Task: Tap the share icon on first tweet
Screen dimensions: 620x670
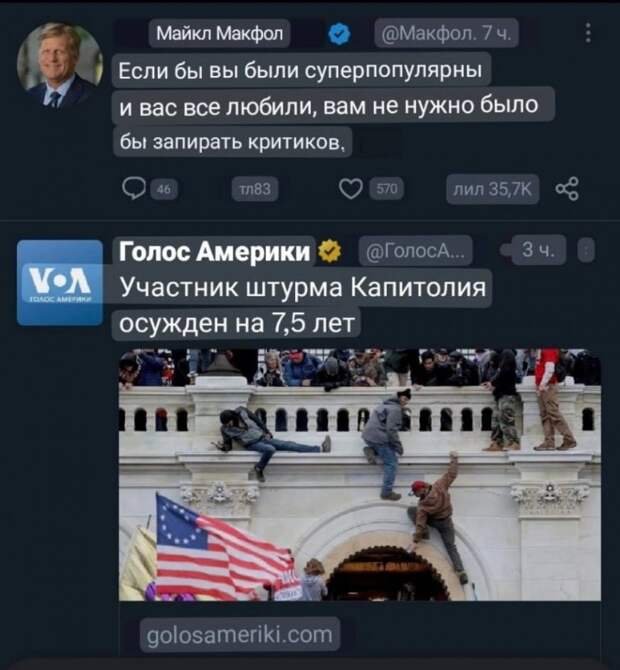Action: click(567, 188)
